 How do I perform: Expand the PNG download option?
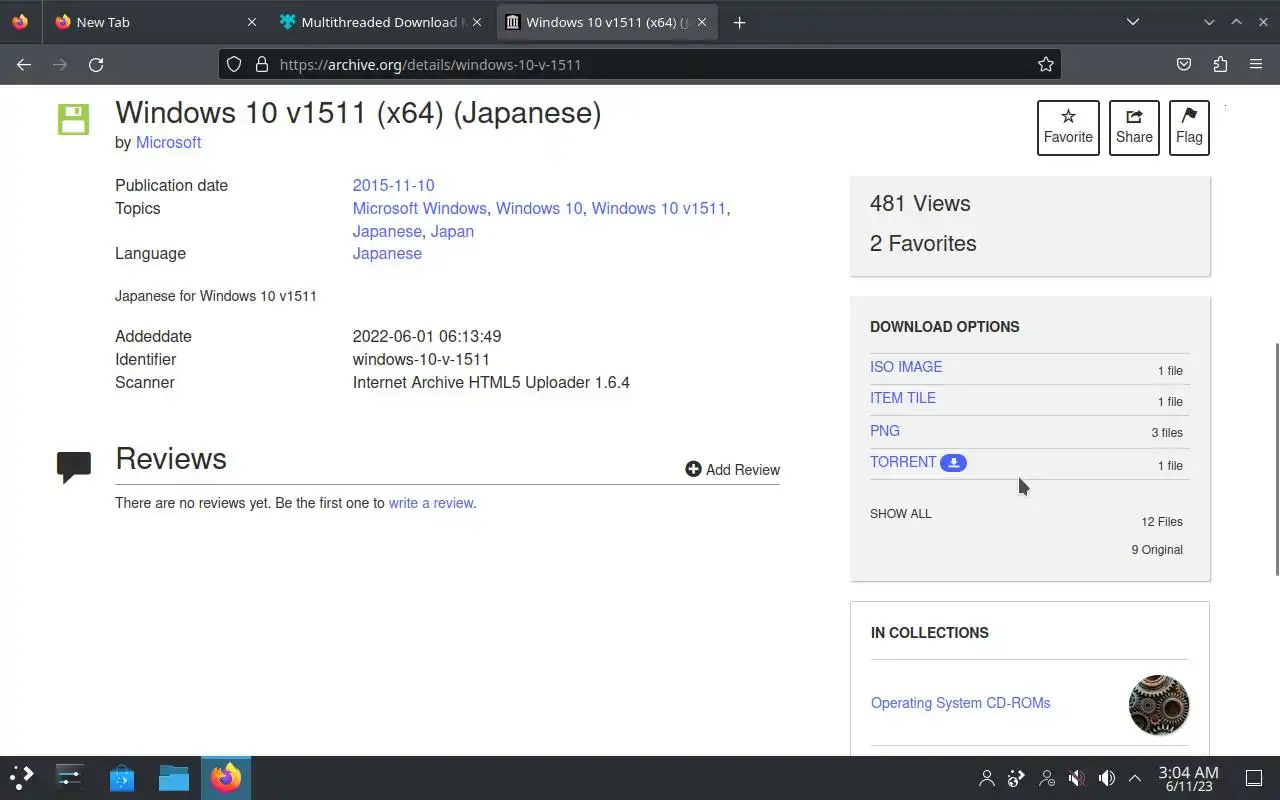885,431
